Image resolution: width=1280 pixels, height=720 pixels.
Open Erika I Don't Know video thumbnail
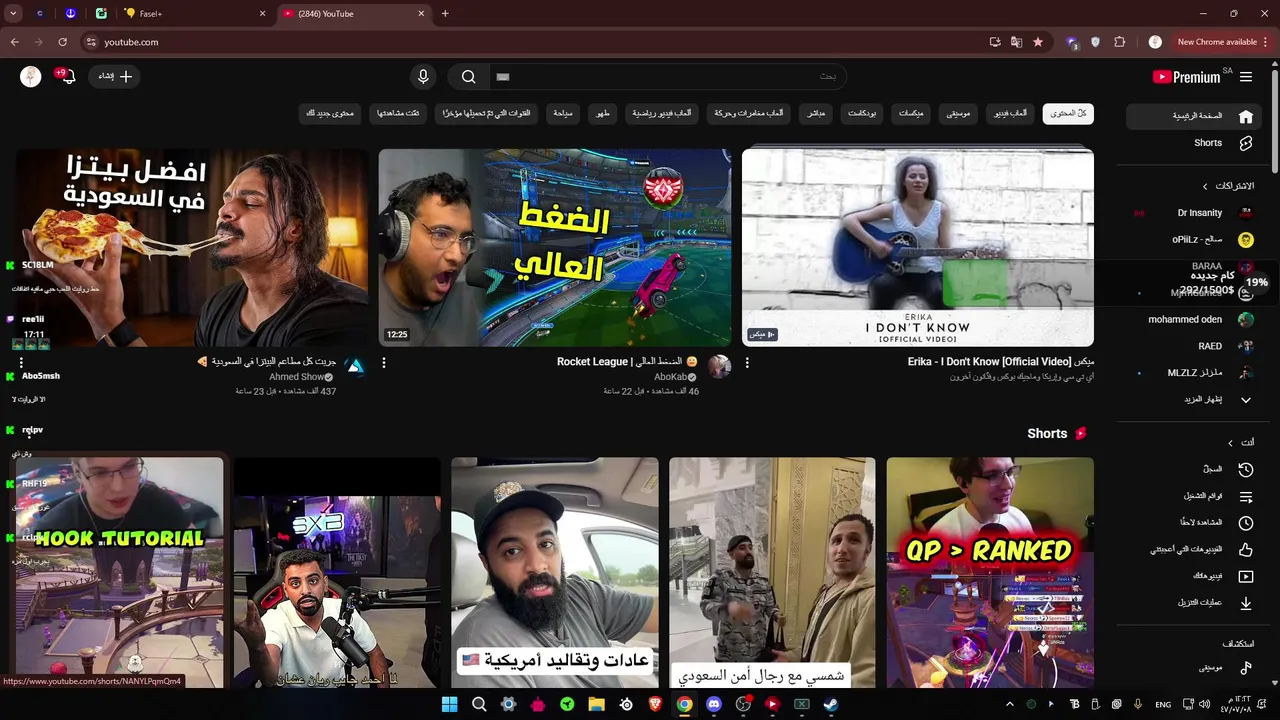pyautogui.click(x=918, y=247)
